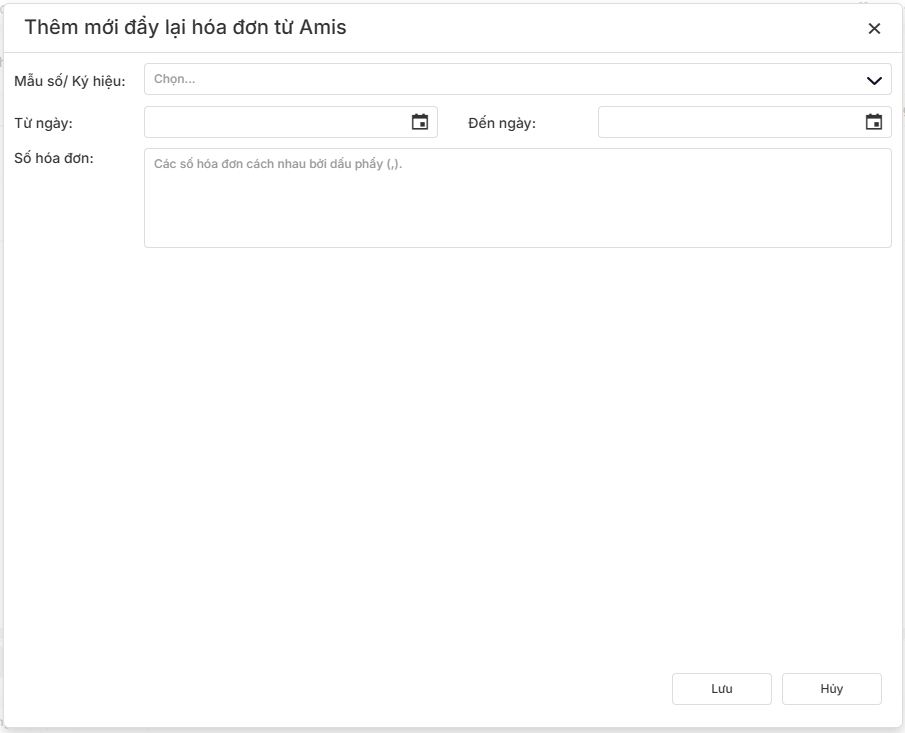Open the Từ ngày calendar picker icon
The width and height of the screenshot is (905, 733).
420,122
